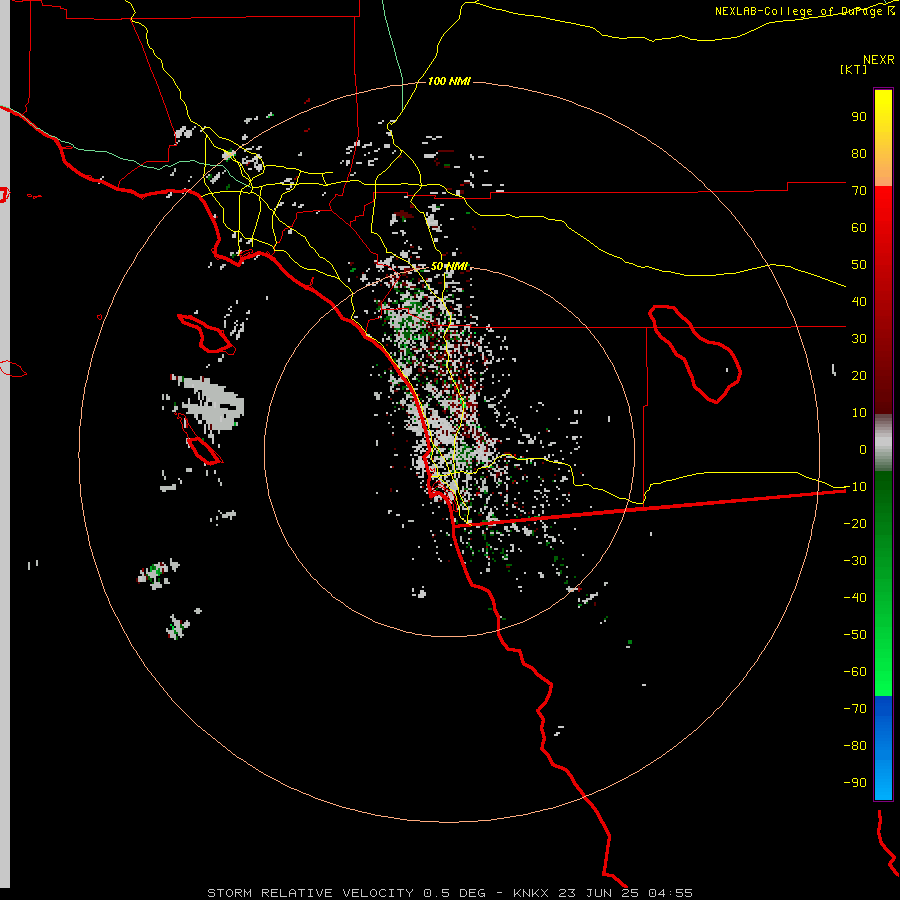Click the NEXR label above the color scale
This screenshot has width=900, height=900.
click(x=879, y=60)
